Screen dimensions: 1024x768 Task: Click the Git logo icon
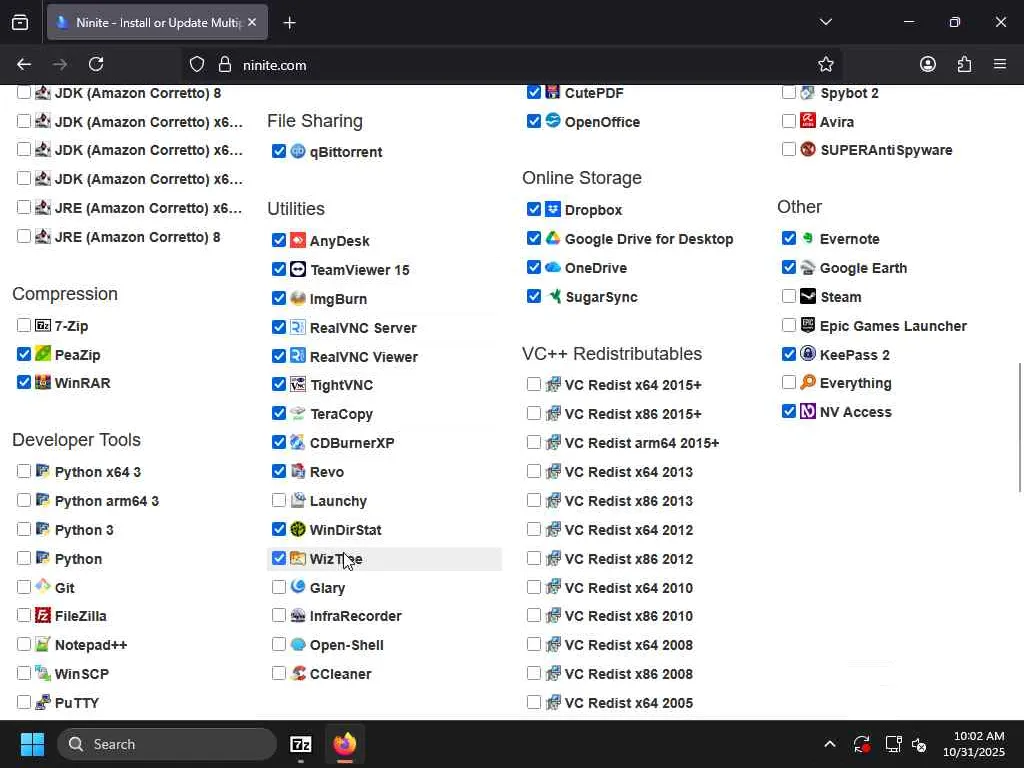(43, 586)
